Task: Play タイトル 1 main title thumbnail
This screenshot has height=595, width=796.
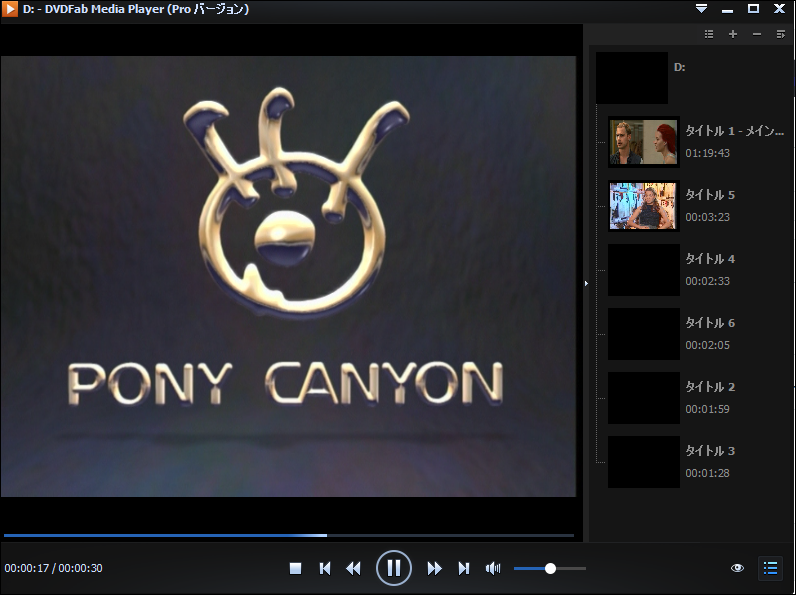Action: coord(644,142)
